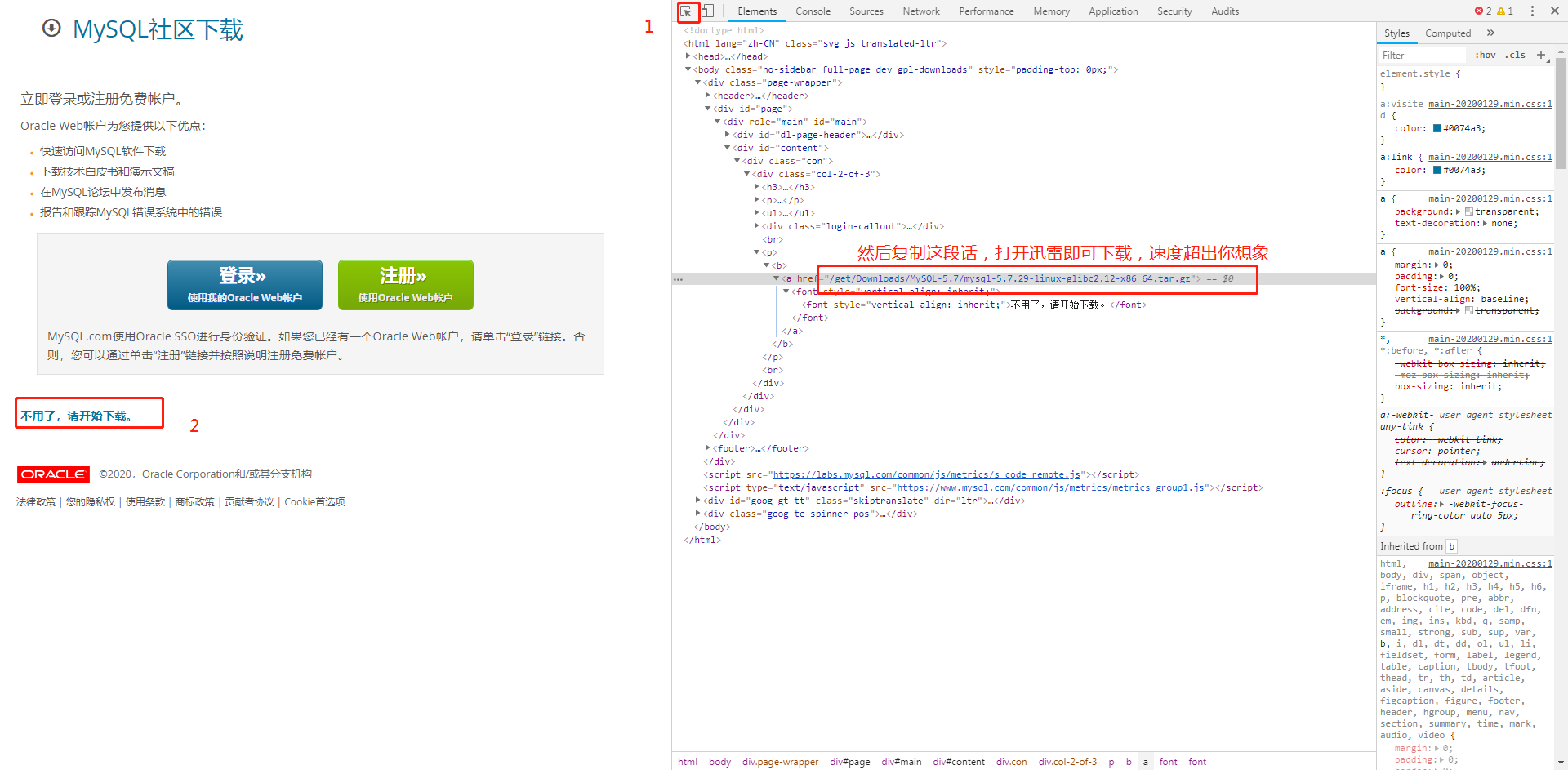Open the 商标政策 footer link
1568x770 pixels.
195,502
